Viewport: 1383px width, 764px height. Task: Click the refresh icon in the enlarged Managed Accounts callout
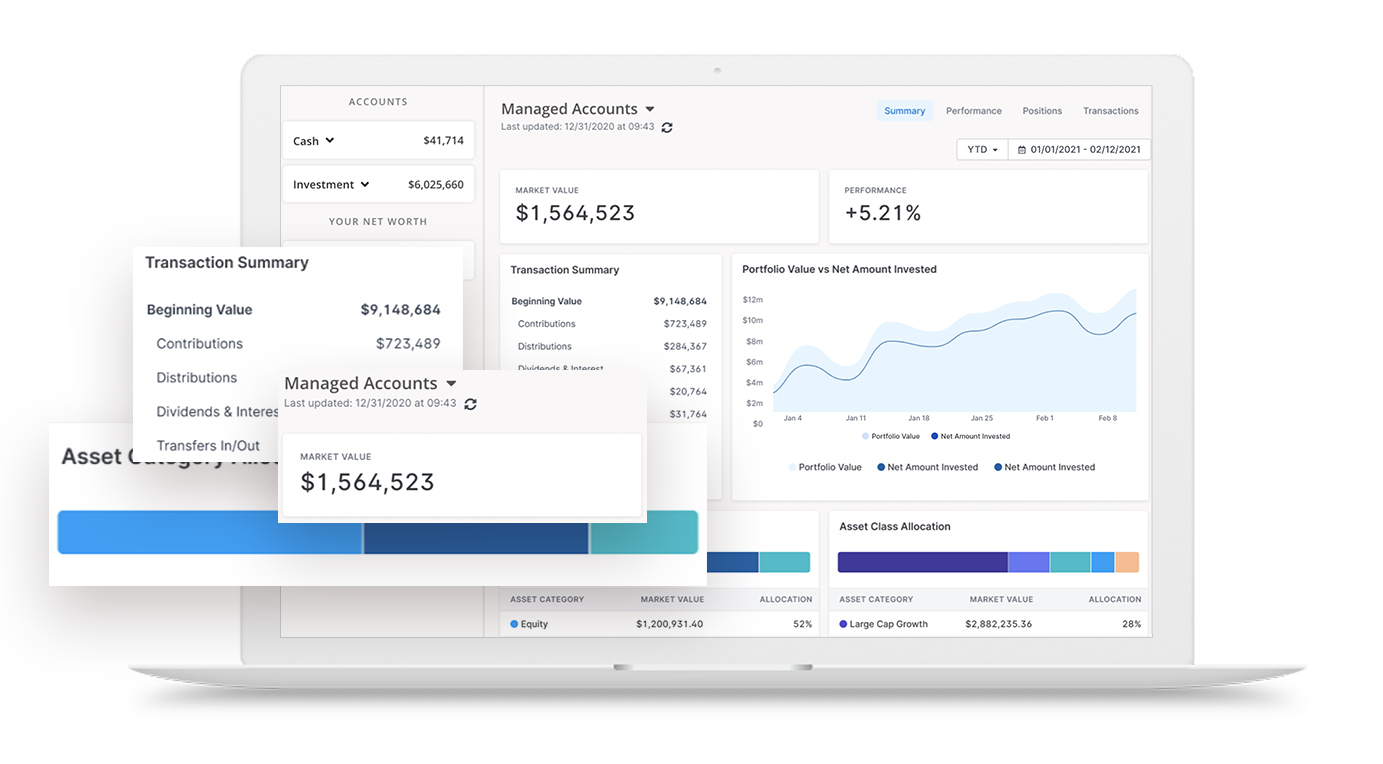tap(470, 404)
